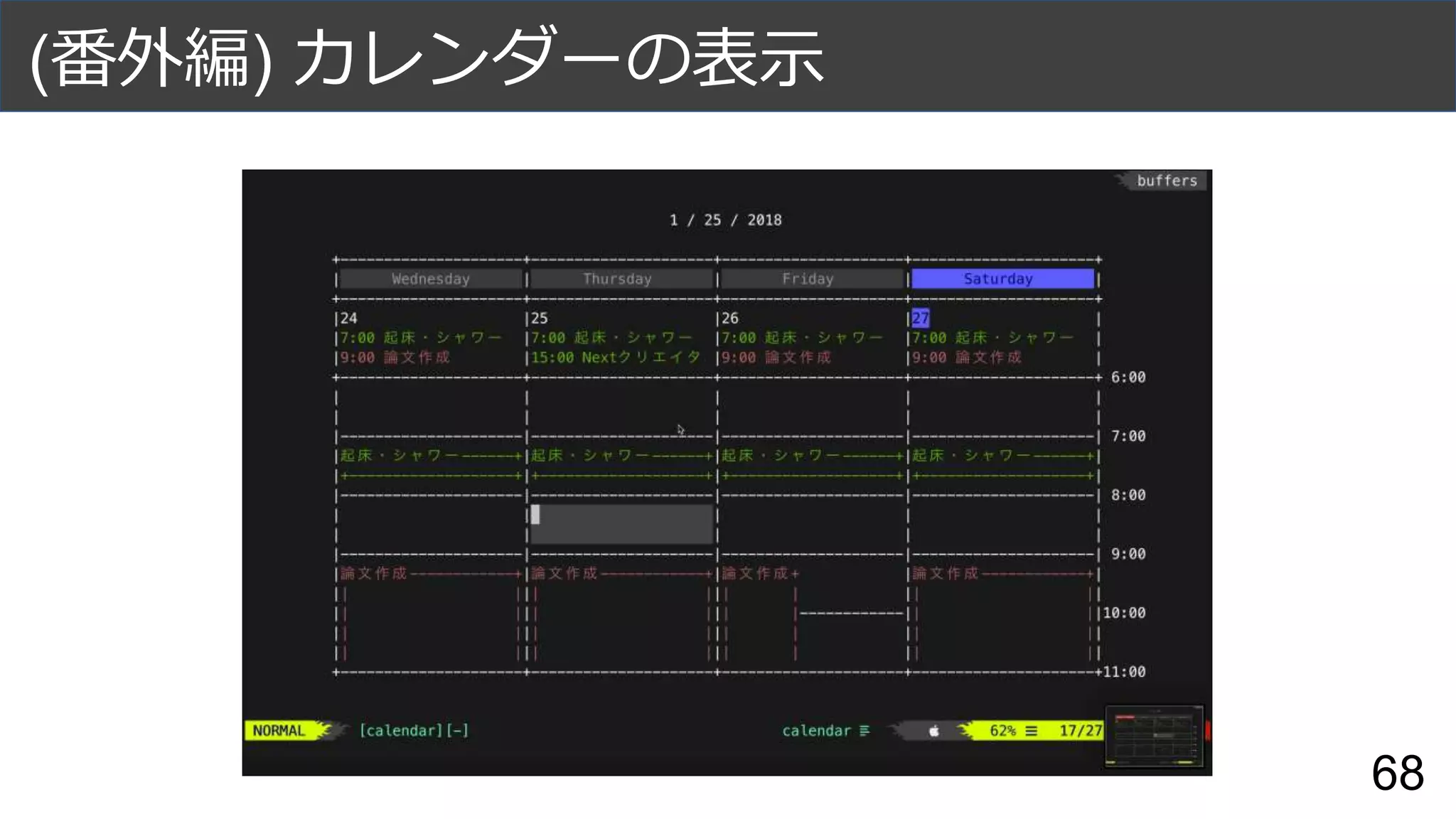Select the Wednesday column header
Viewport: 1456px width, 819px height.
431,279
